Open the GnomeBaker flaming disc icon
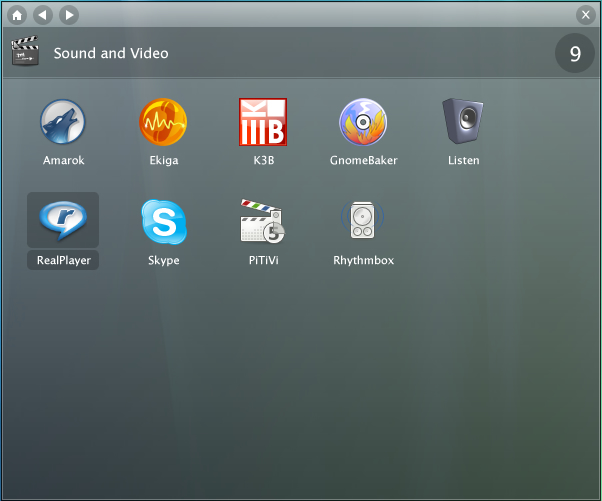 click(363, 122)
